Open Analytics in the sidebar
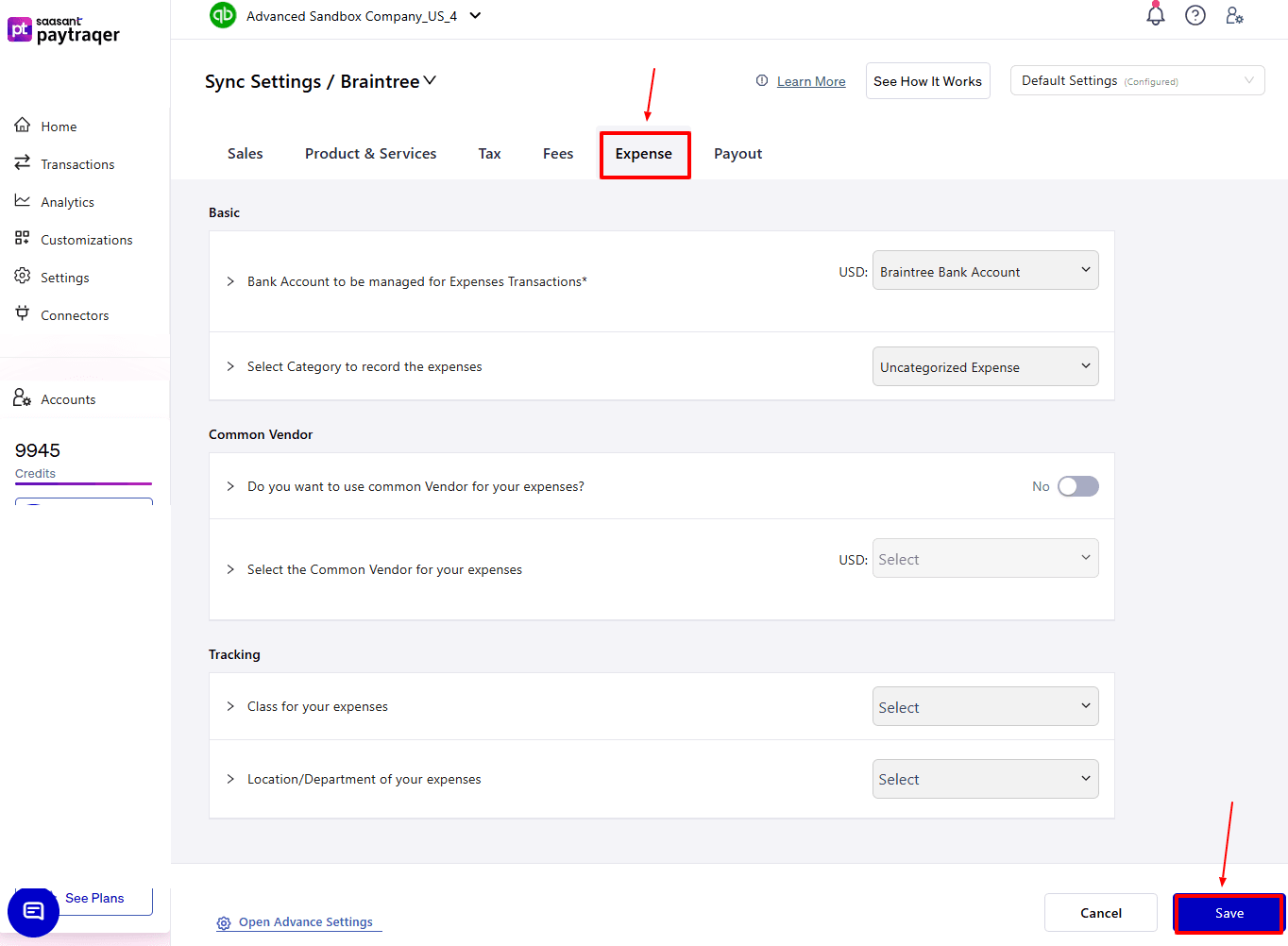This screenshot has height=946, width=1288. [x=67, y=202]
